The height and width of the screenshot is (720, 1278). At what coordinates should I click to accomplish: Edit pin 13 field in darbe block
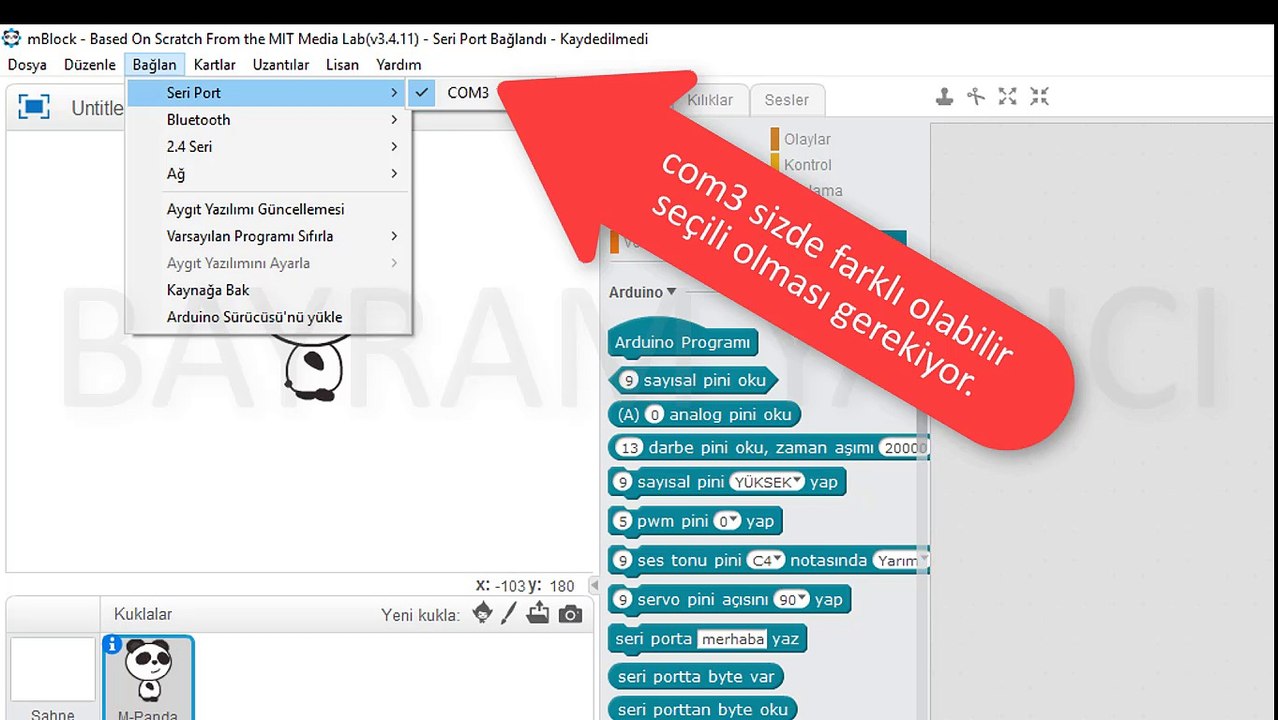629,448
